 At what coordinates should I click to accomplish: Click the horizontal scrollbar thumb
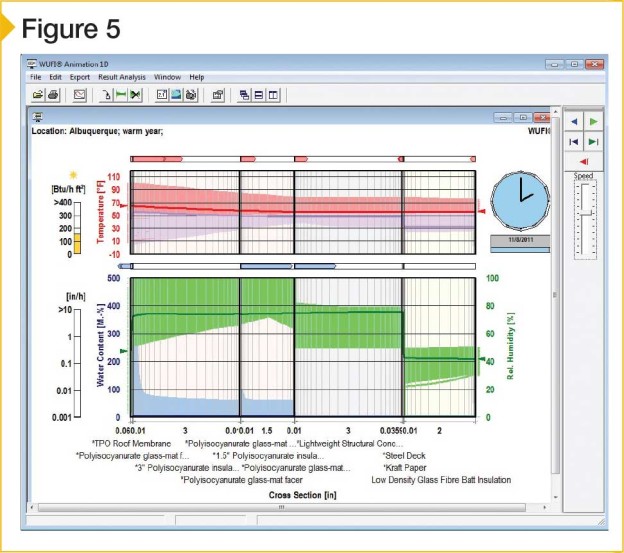[x=282, y=508]
